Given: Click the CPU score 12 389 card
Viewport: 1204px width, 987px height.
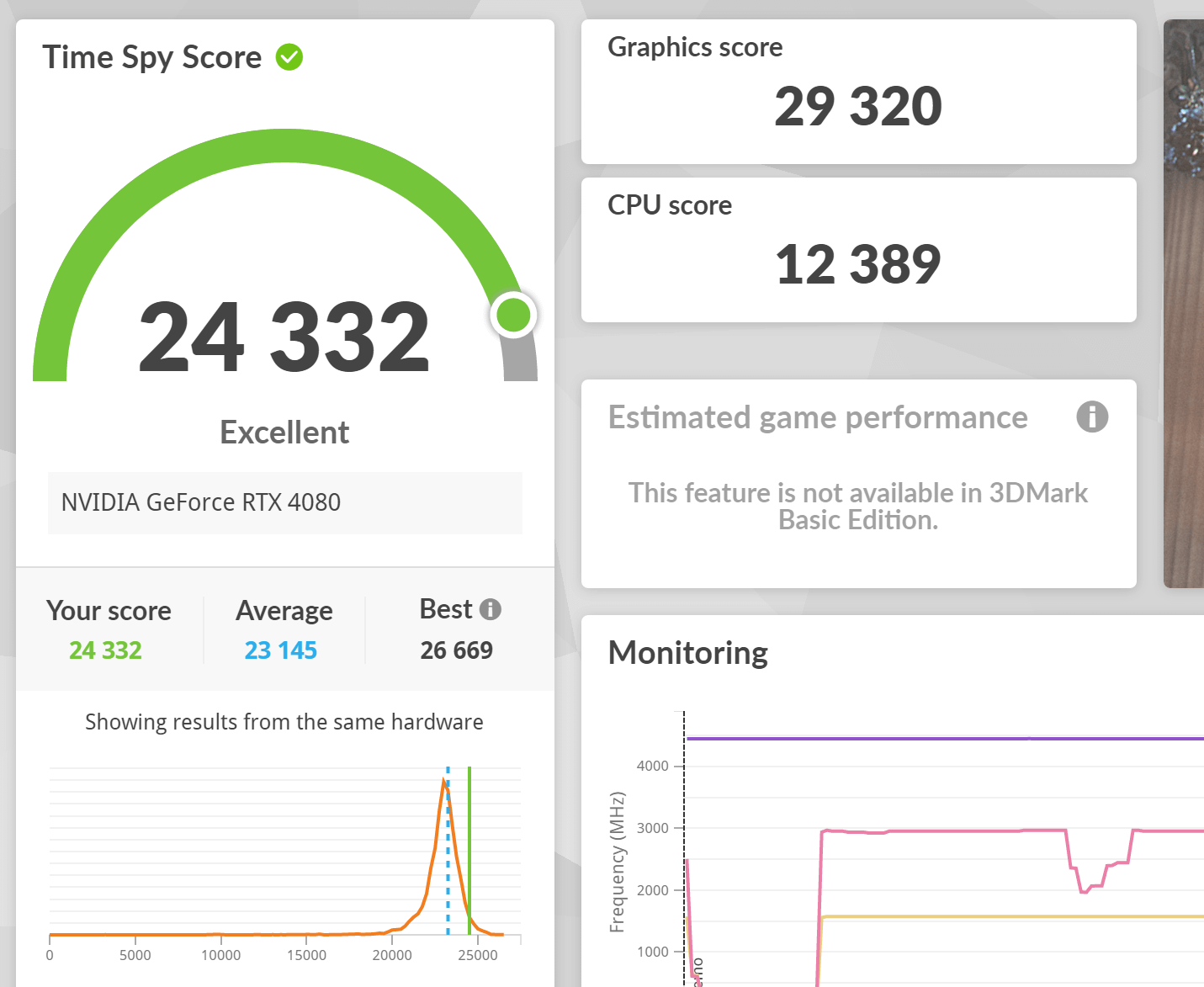Looking at the screenshot, I should 859,250.
